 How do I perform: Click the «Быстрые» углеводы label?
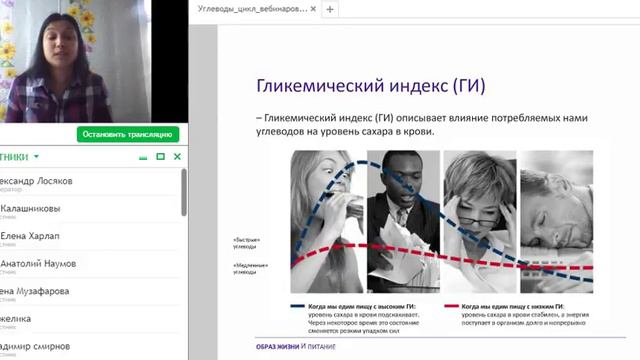(x=246, y=243)
